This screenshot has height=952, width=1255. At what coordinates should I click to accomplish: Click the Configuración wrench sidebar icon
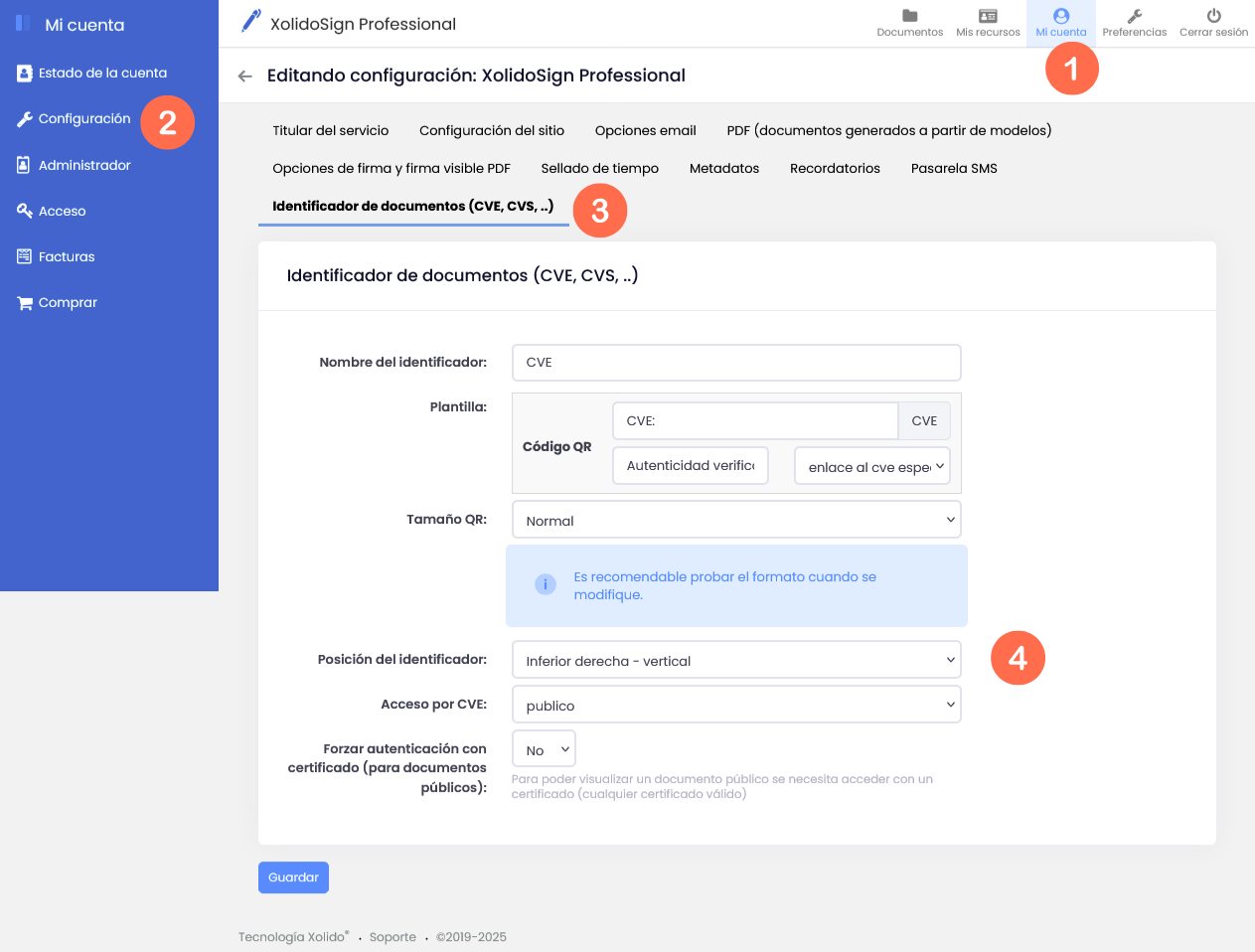click(25, 119)
